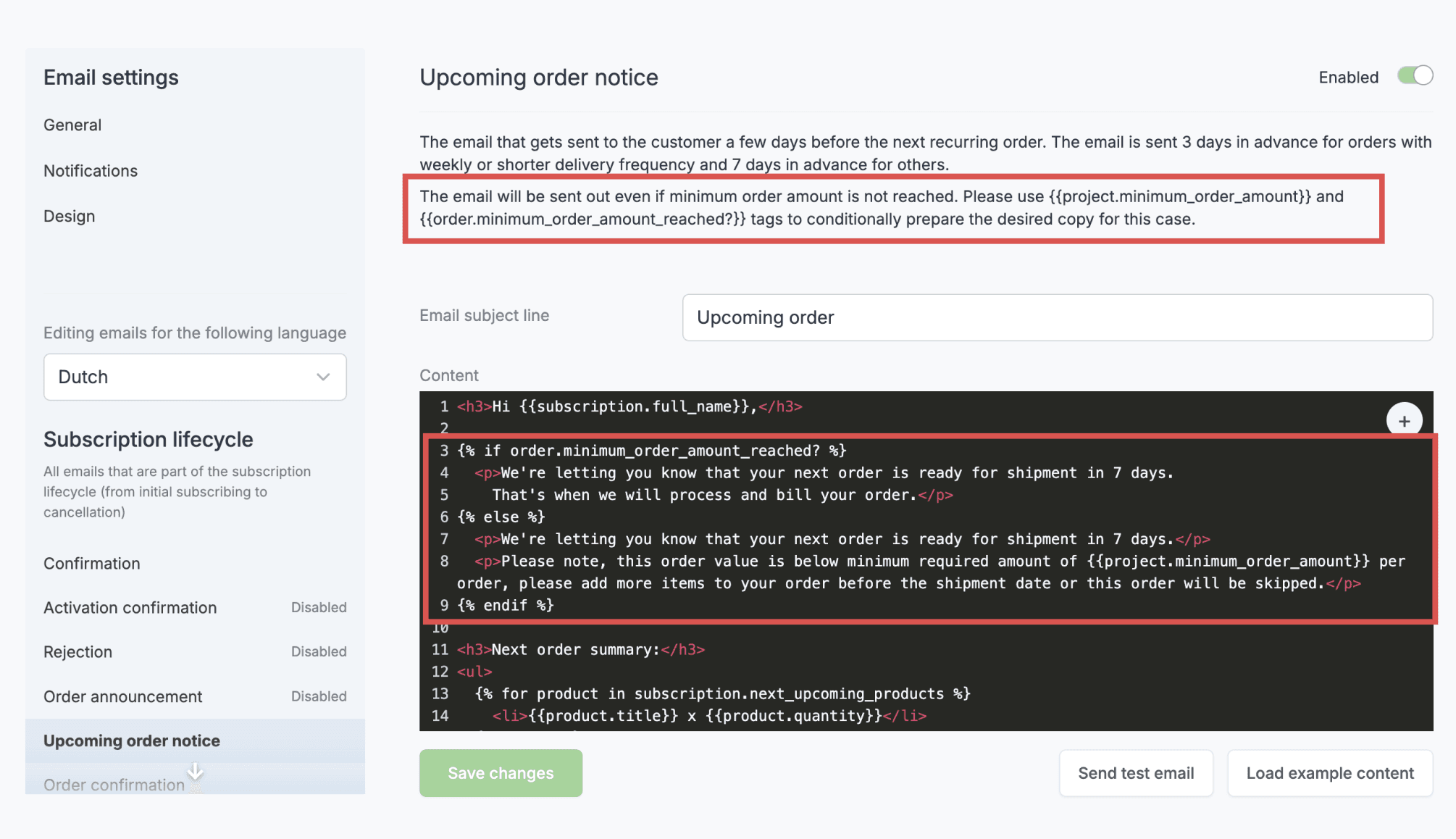
Task: Open Order announcement email
Action: pyautogui.click(x=123, y=696)
